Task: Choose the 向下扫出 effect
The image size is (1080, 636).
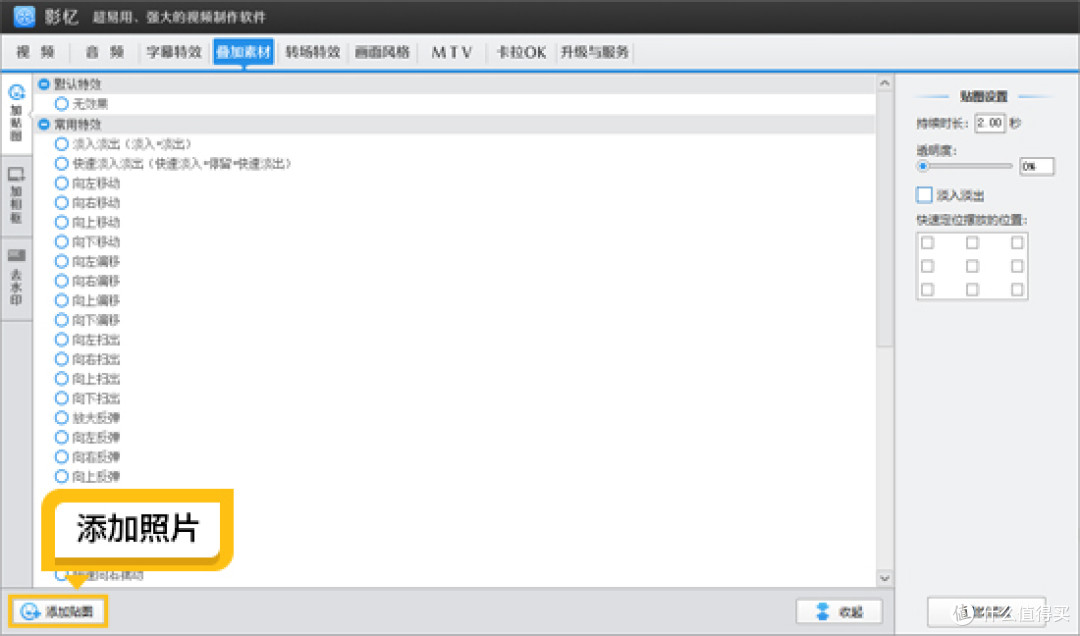Action: pyautogui.click(x=61, y=398)
